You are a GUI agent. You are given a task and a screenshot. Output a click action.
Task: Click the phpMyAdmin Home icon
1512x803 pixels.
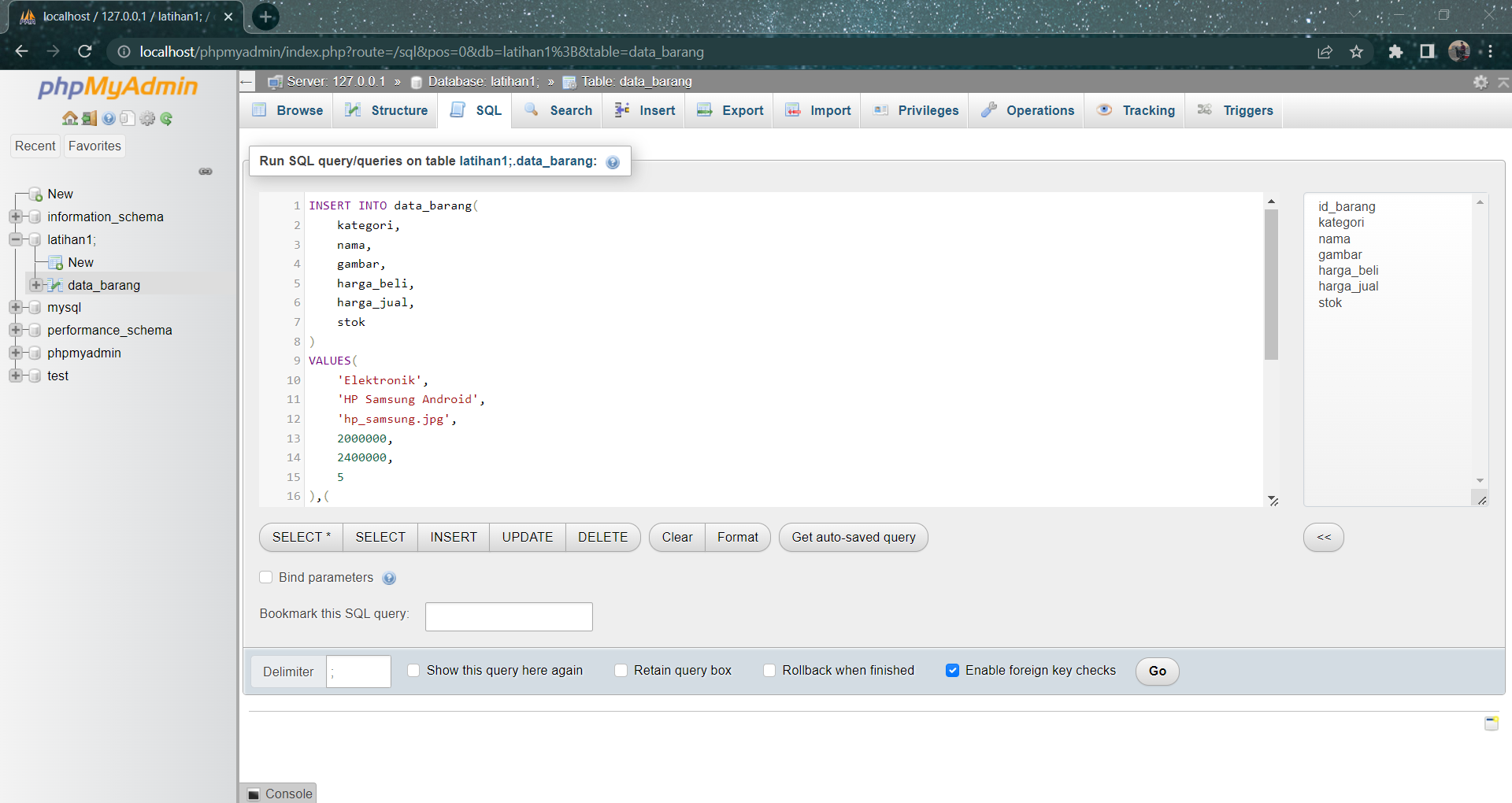(x=70, y=118)
